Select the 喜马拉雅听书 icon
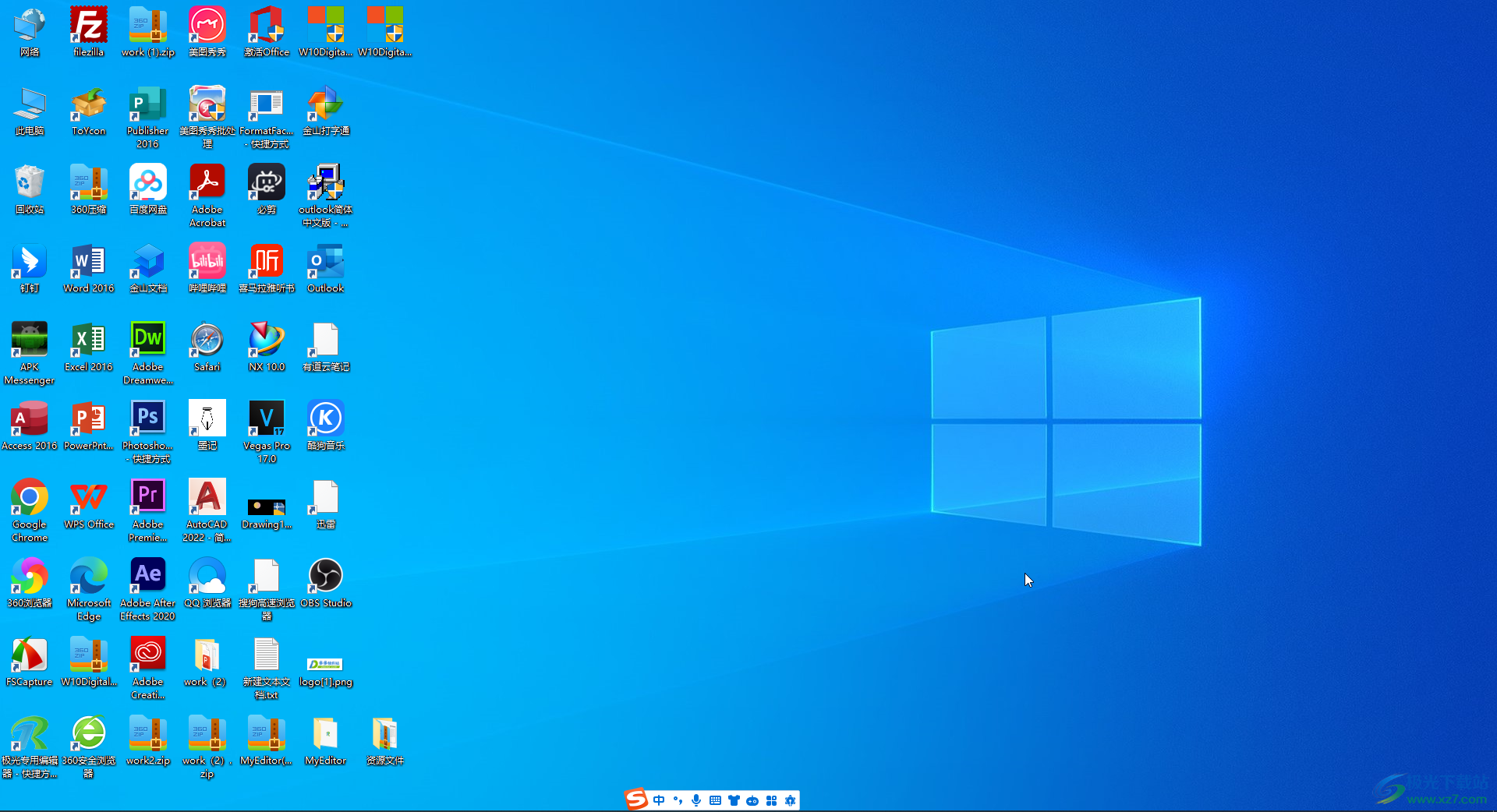 click(x=267, y=262)
